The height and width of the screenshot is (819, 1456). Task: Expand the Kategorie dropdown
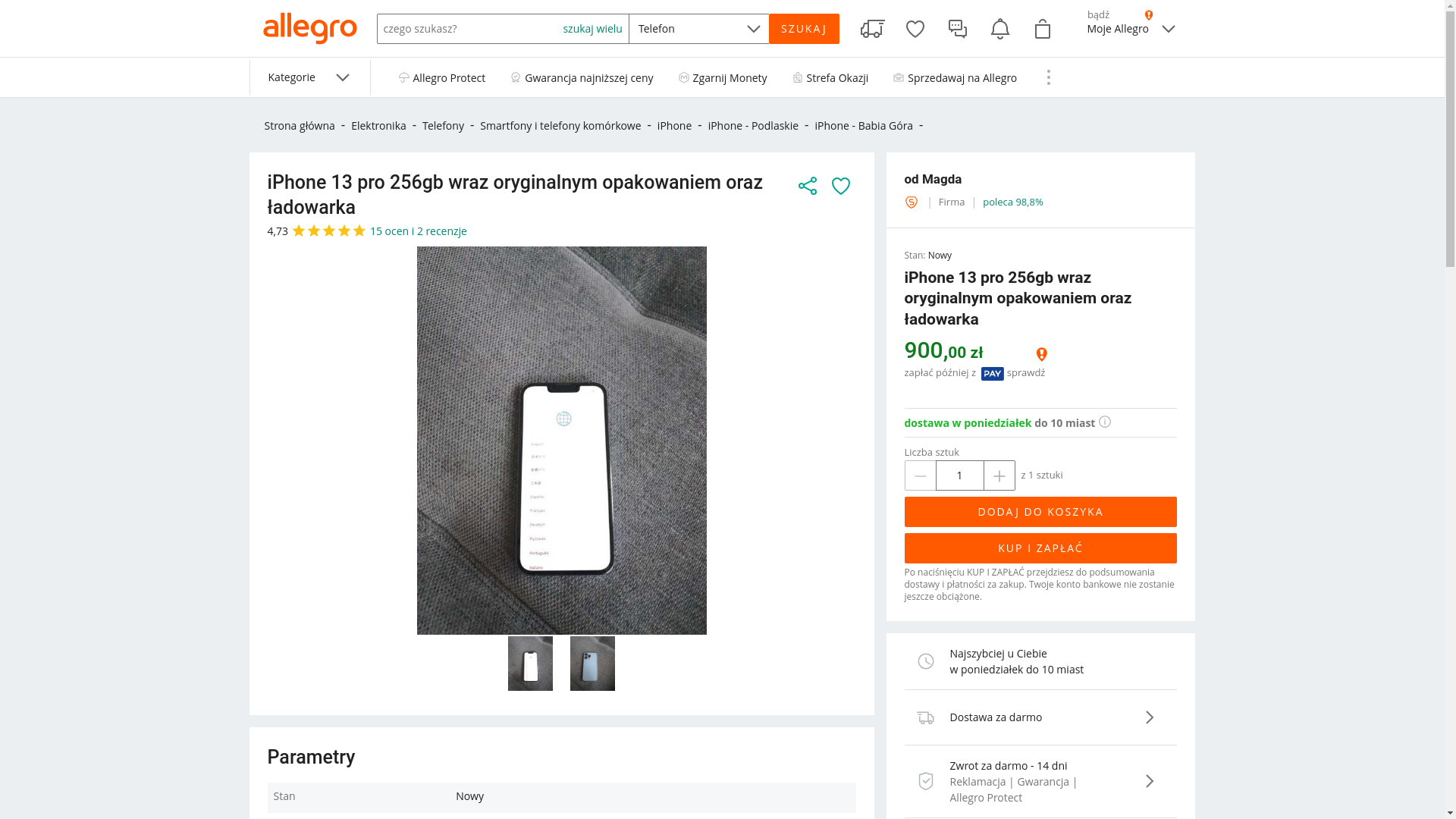309,77
